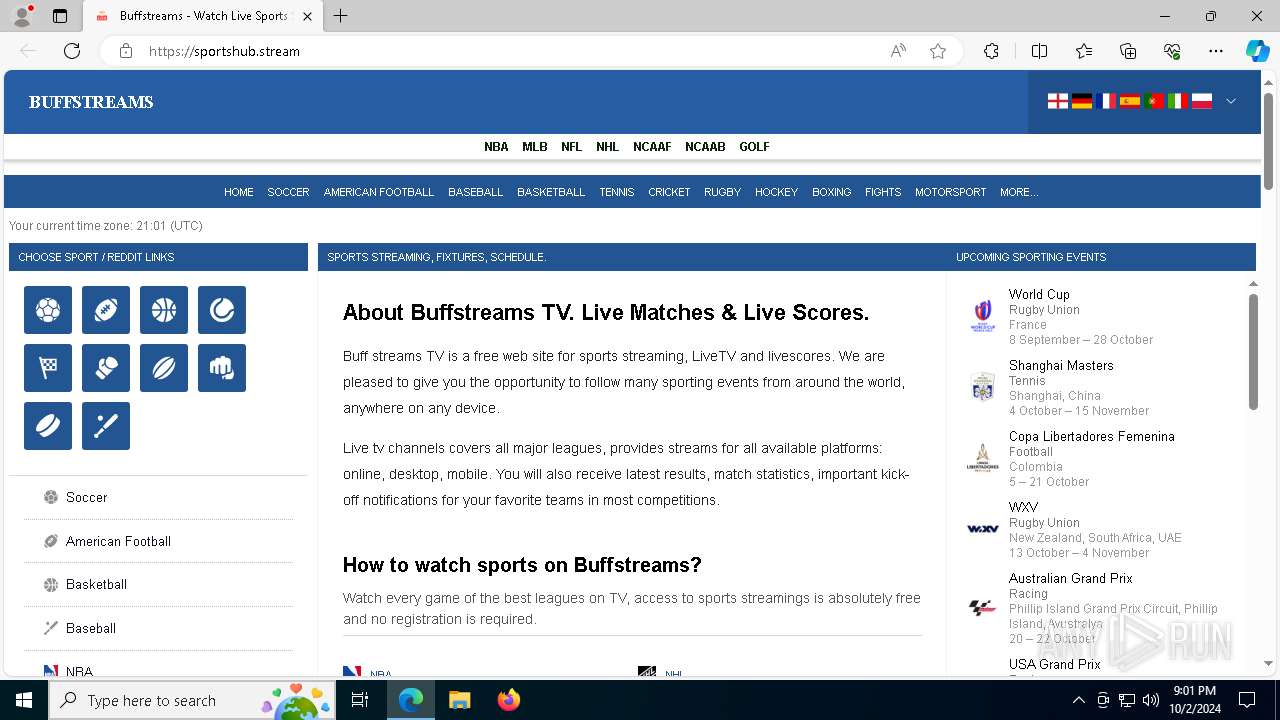Refresh the page in Edge
The width and height of the screenshot is (1280, 720).
(x=72, y=51)
